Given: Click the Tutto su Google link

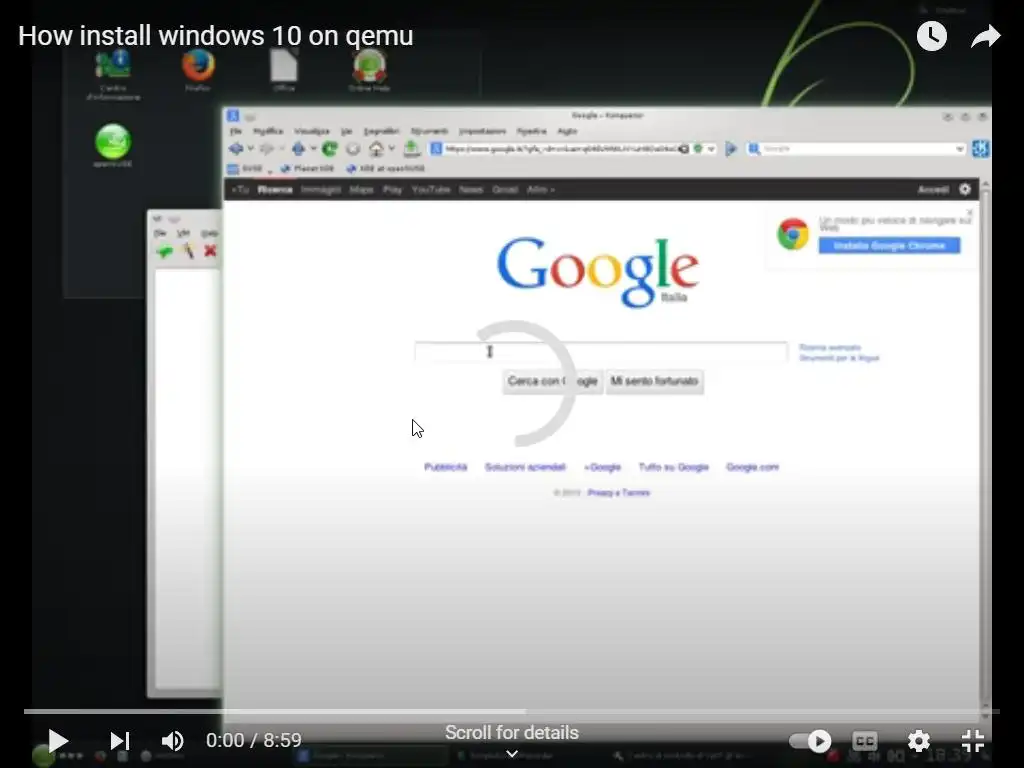Looking at the screenshot, I should 673,467.
